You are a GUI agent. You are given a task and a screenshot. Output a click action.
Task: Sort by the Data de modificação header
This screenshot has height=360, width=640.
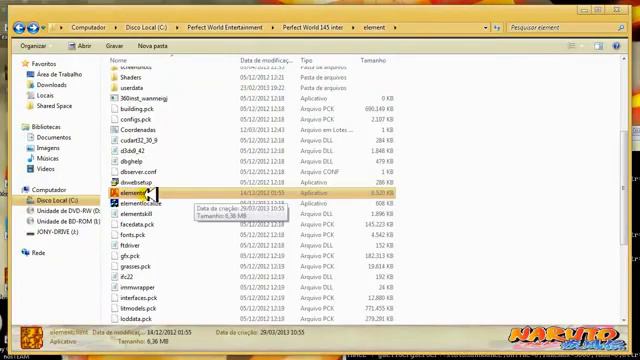point(267,60)
